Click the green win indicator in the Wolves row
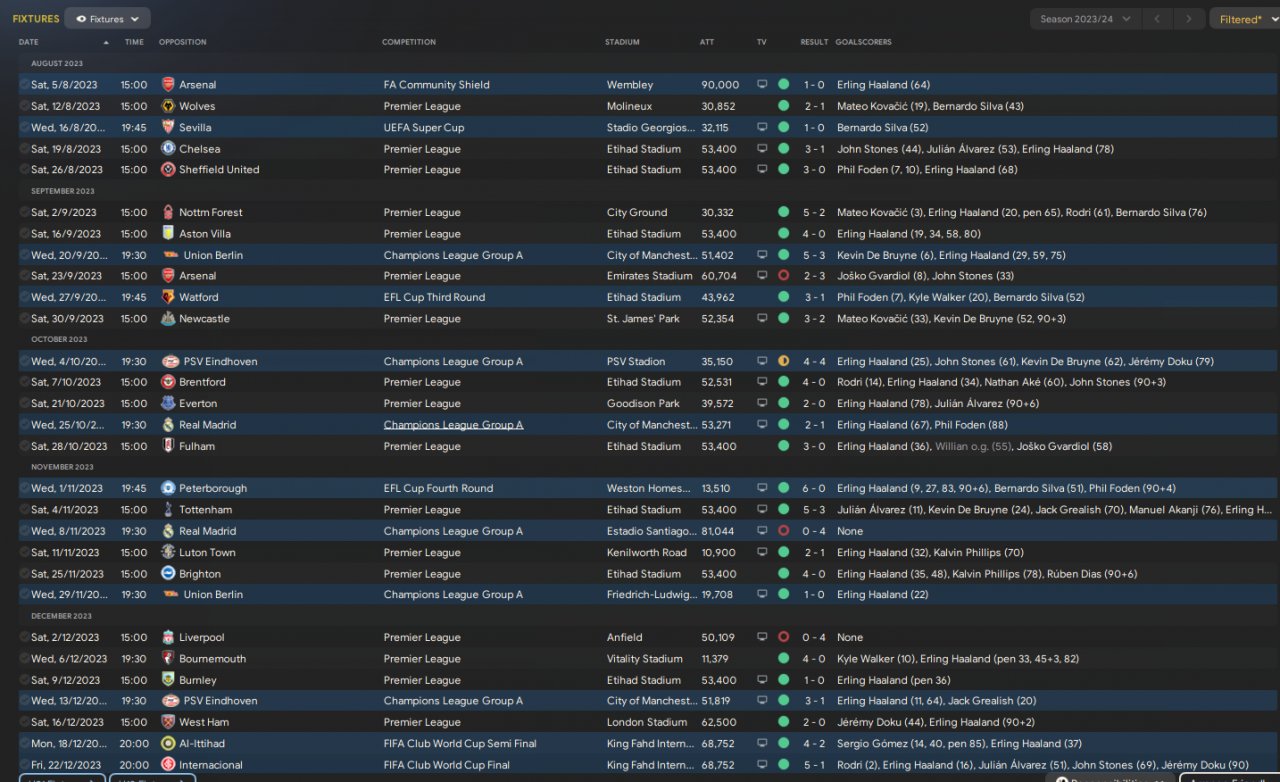Screen dimensions: 1280x782 (783, 106)
